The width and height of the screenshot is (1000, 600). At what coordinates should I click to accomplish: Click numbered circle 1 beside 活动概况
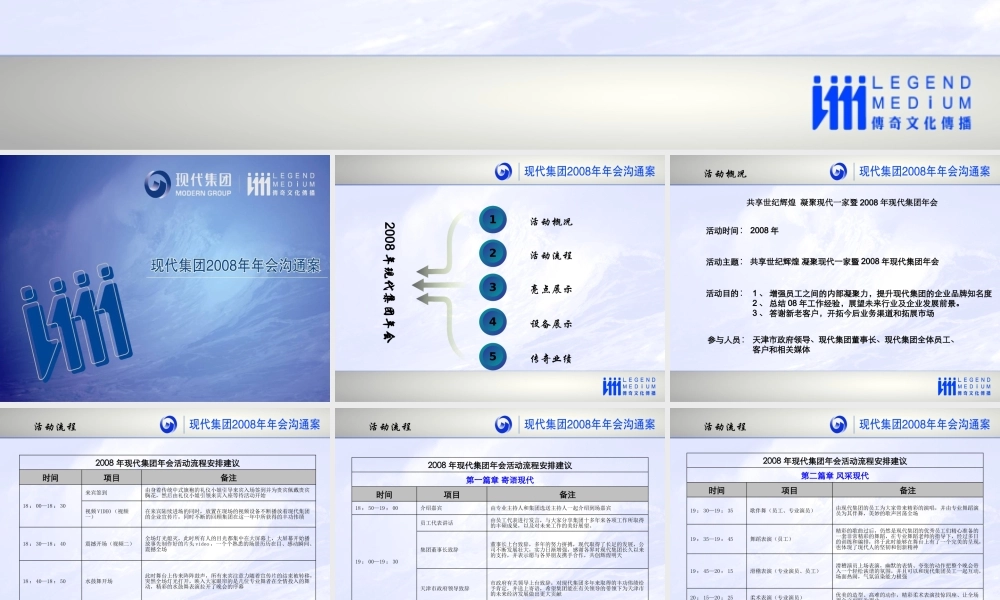coord(492,219)
